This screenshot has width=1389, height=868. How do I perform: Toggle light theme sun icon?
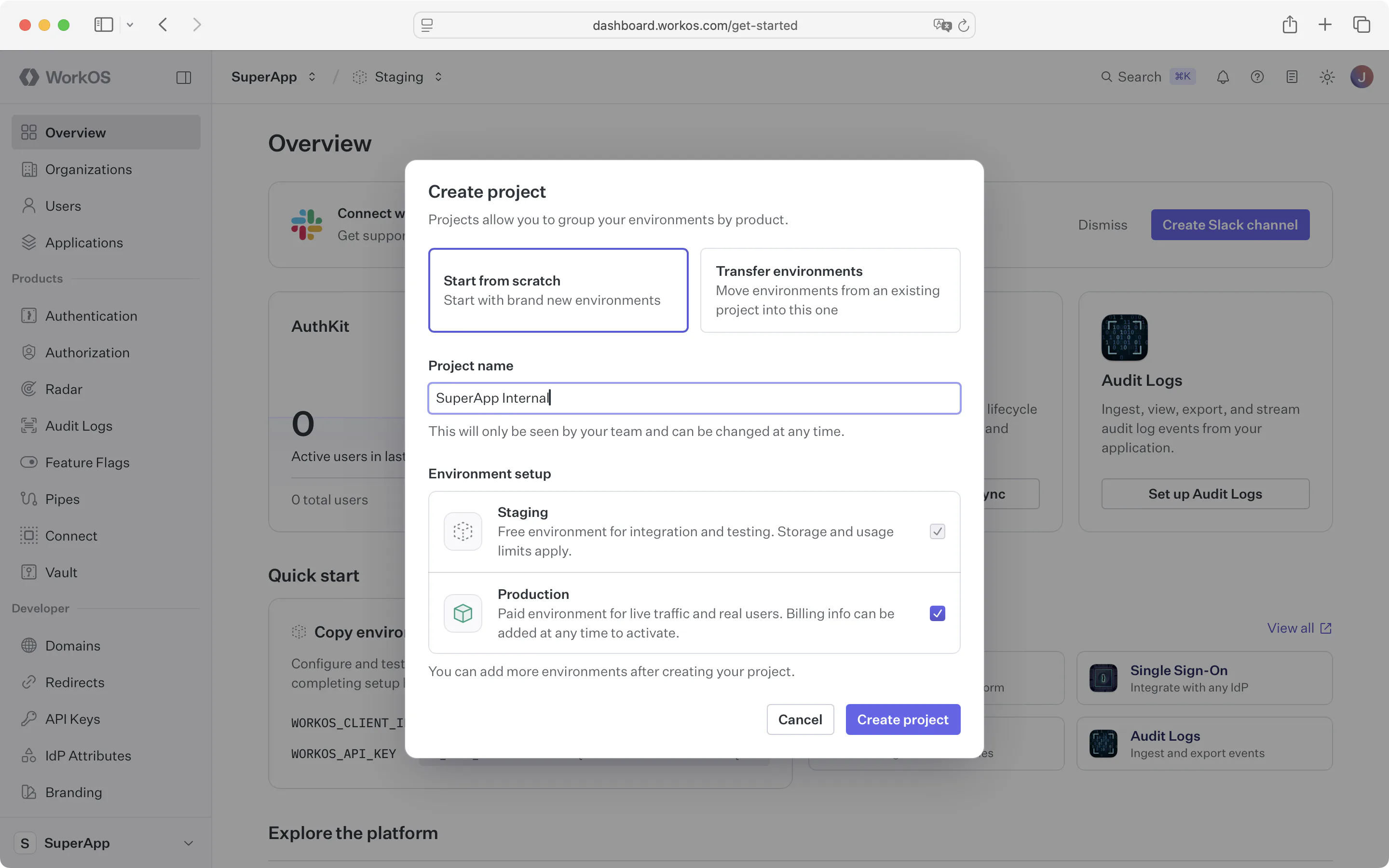pos(1326,77)
